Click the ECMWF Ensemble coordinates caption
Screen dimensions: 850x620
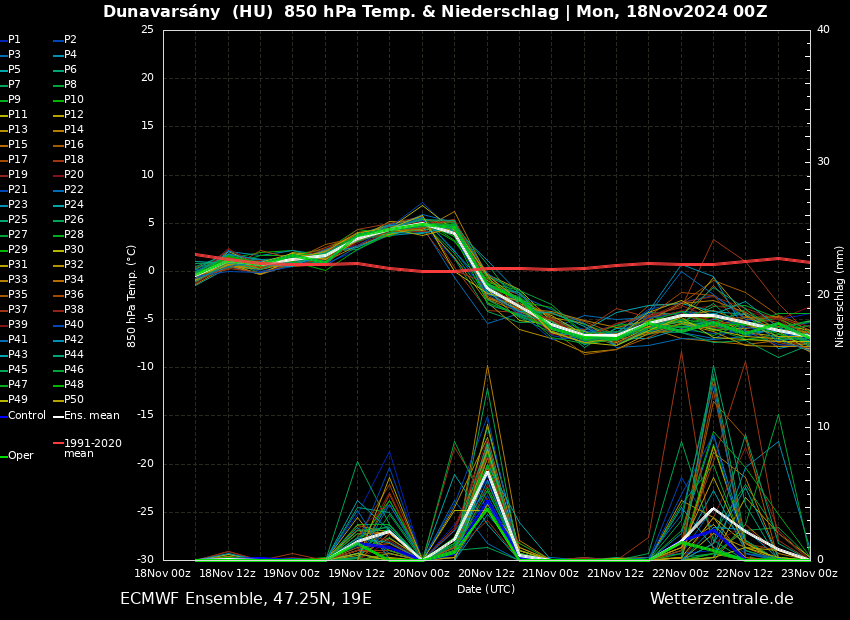coord(245,599)
